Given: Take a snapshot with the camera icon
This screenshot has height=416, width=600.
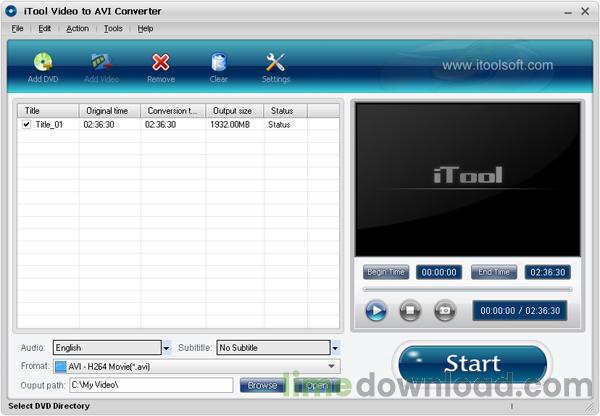Looking at the screenshot, I should [x=445, y=310].
